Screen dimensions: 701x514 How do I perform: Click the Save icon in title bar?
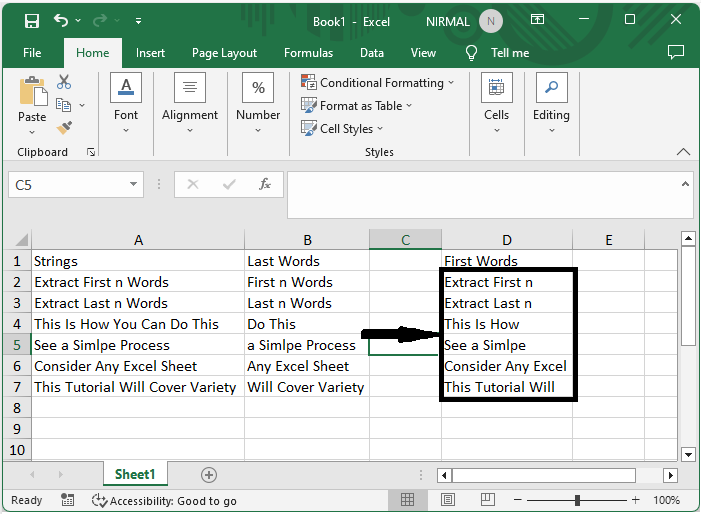[x=32, y=21]
